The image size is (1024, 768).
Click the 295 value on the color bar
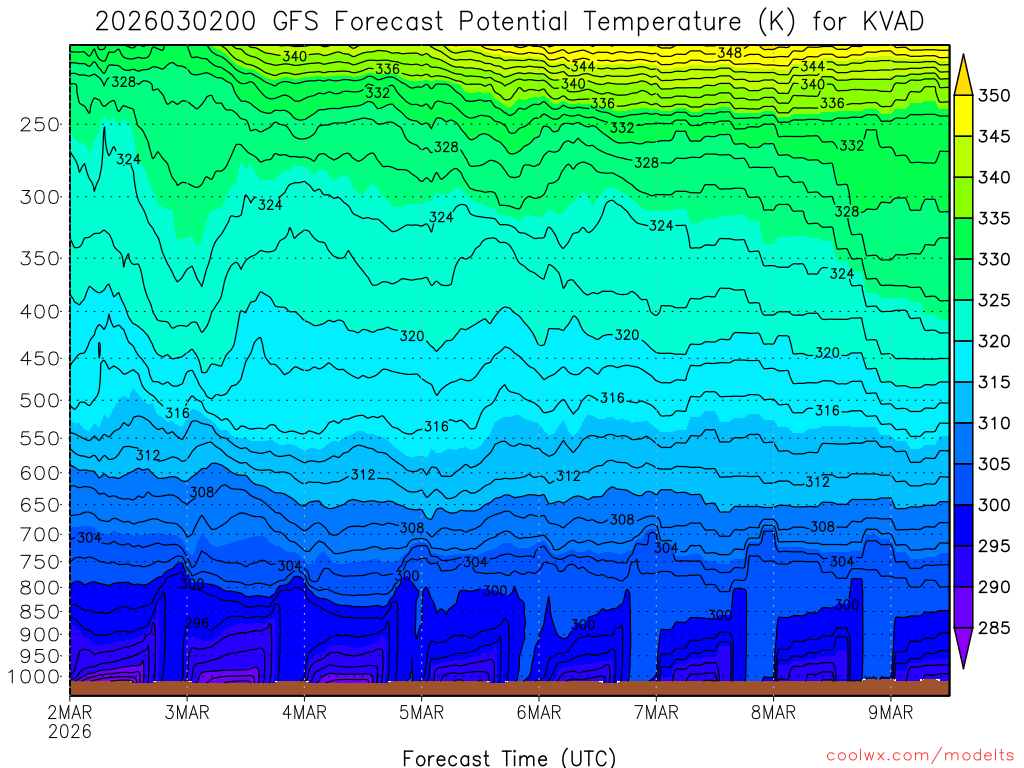[994, 546]
